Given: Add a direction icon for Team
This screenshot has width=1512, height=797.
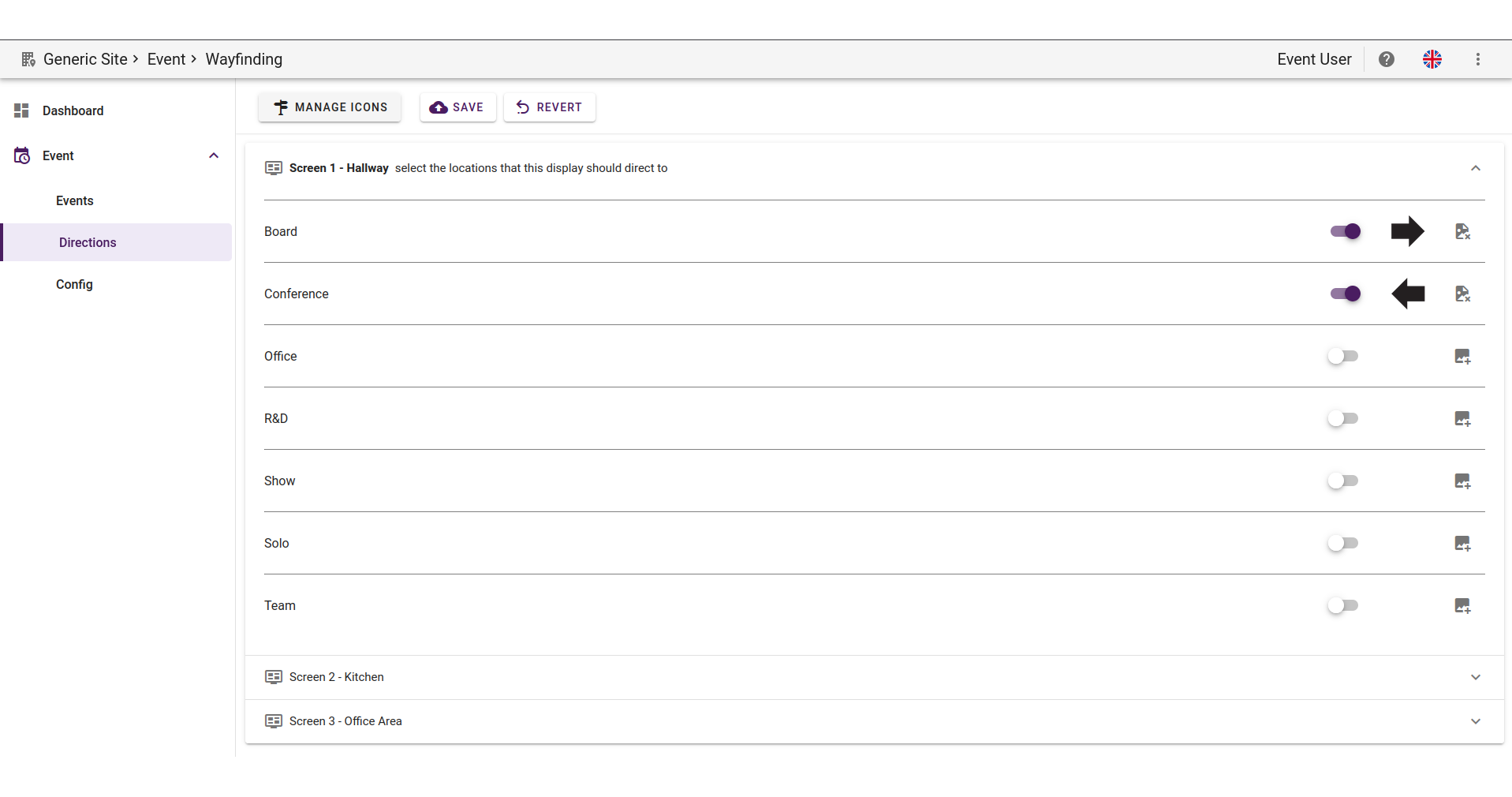Looking at the screenshot, I should (1462, 605).
